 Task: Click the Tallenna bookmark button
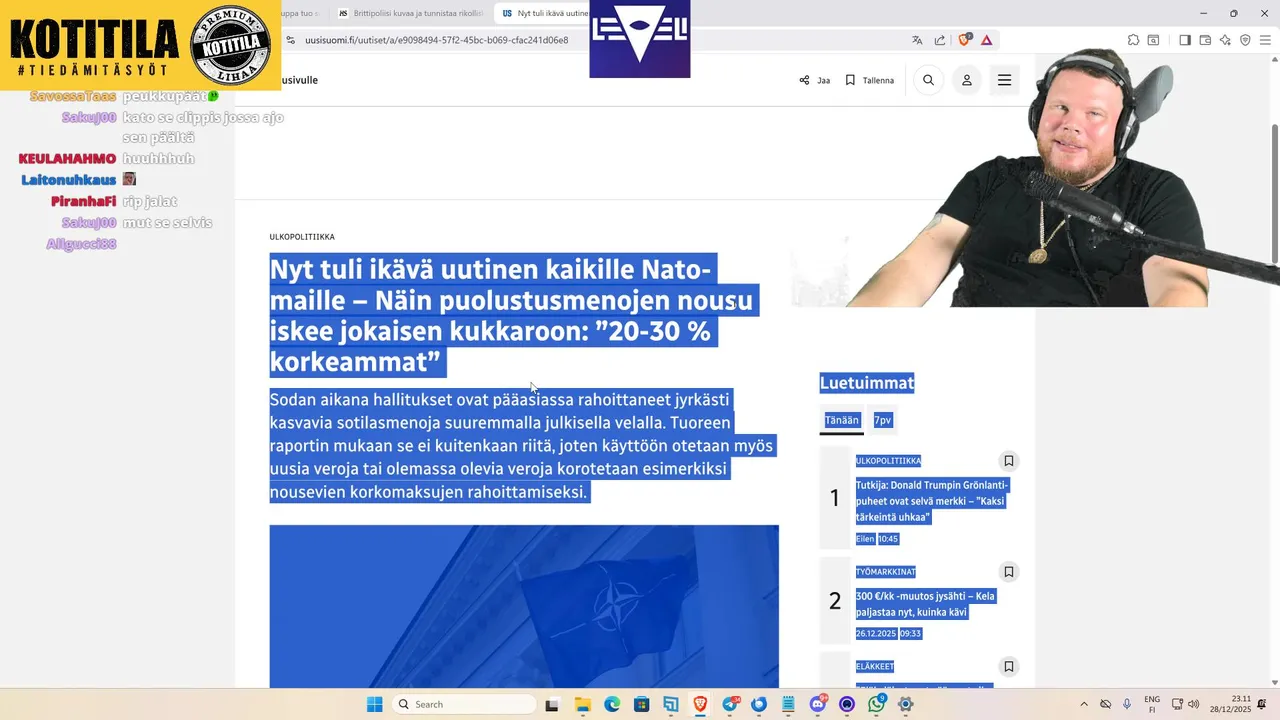869,80
